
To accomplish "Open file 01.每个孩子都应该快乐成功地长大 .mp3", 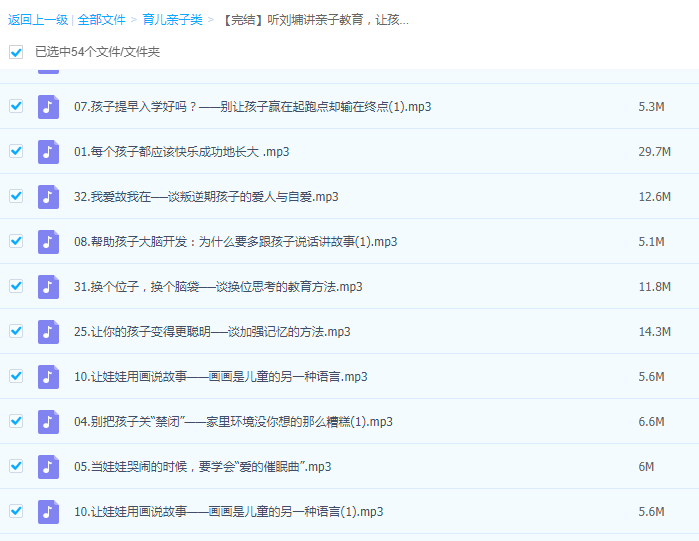I will pyautogui.click(x=181, y=152).
